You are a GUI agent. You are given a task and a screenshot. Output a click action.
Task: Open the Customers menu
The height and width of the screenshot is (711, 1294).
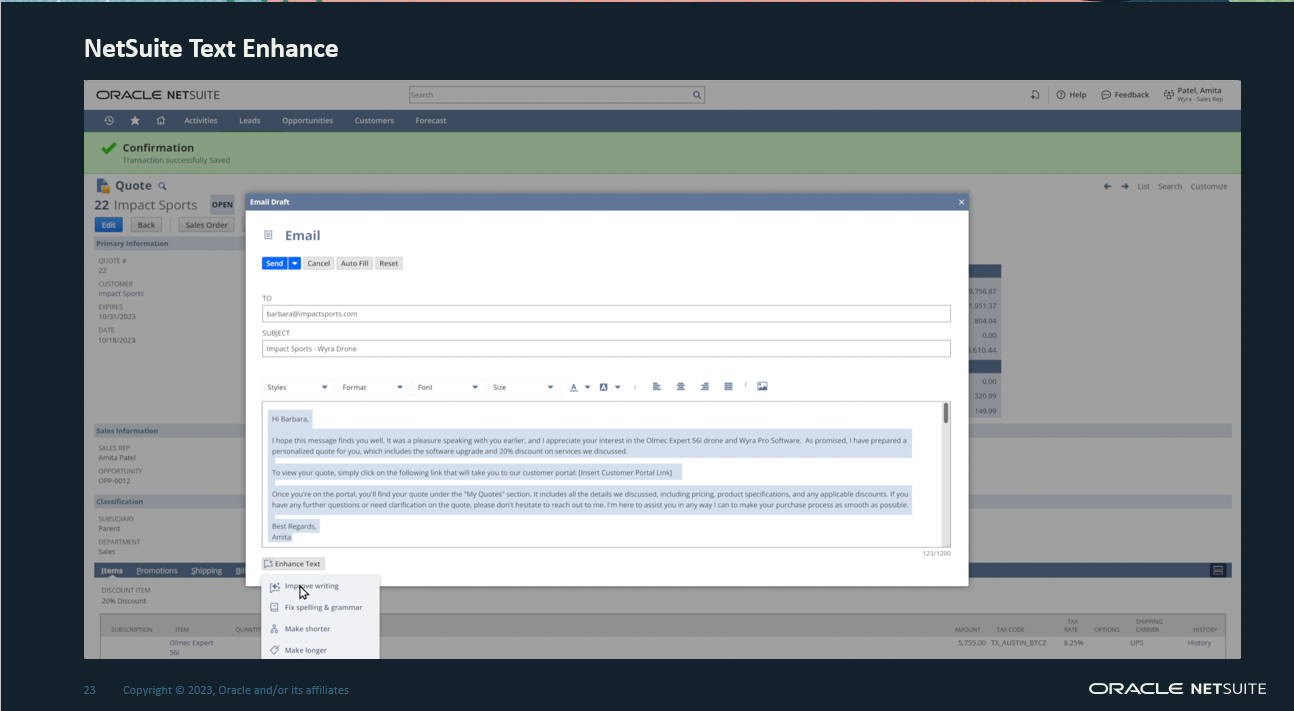(x=374, y=121)
